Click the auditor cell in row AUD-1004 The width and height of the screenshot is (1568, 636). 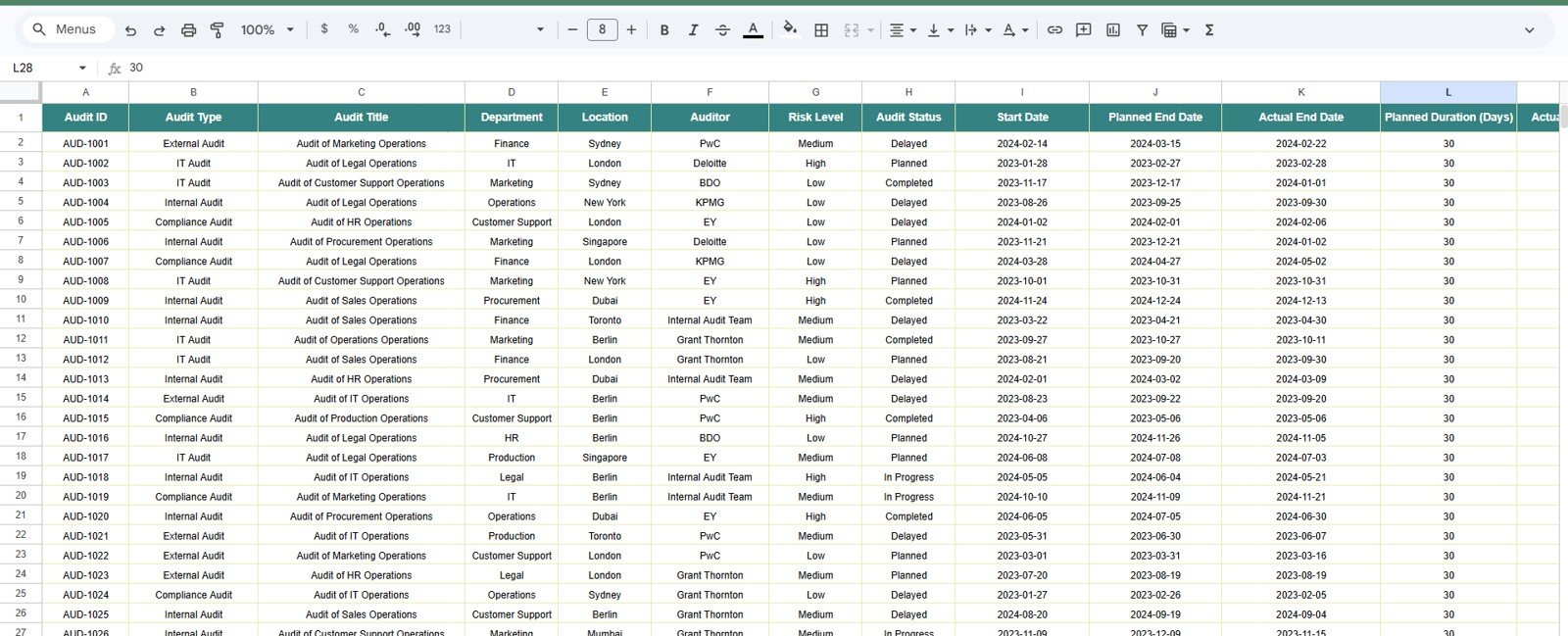[x=710, y=203]
